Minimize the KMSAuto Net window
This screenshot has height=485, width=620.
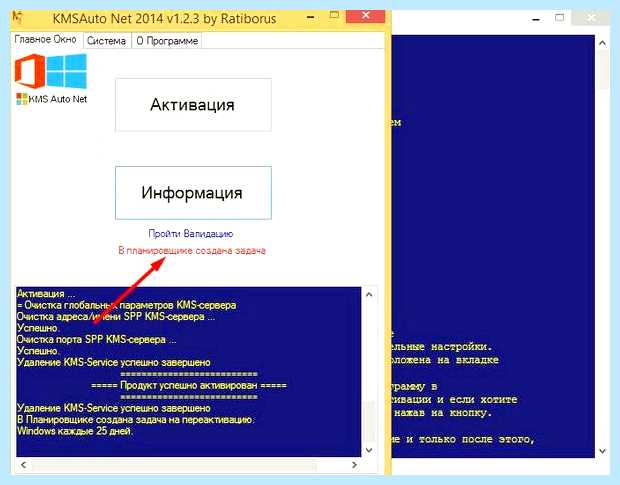click(311, 17)
